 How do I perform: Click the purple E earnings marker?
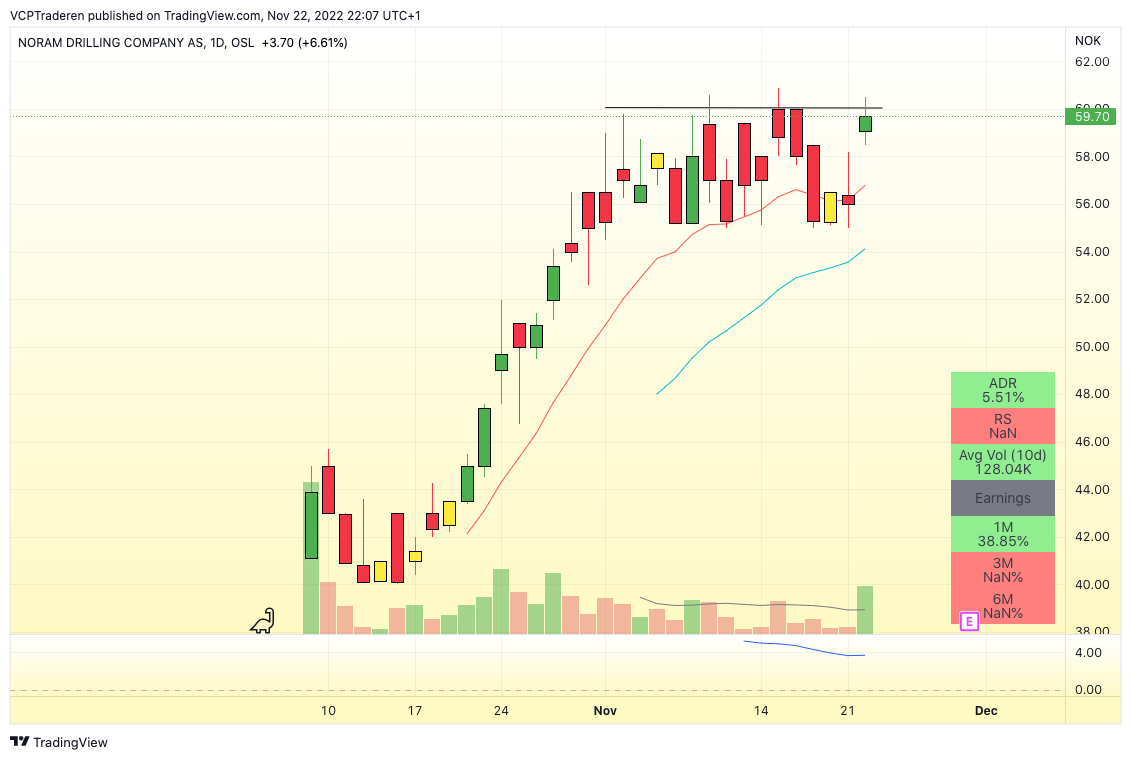pos(969,621)
